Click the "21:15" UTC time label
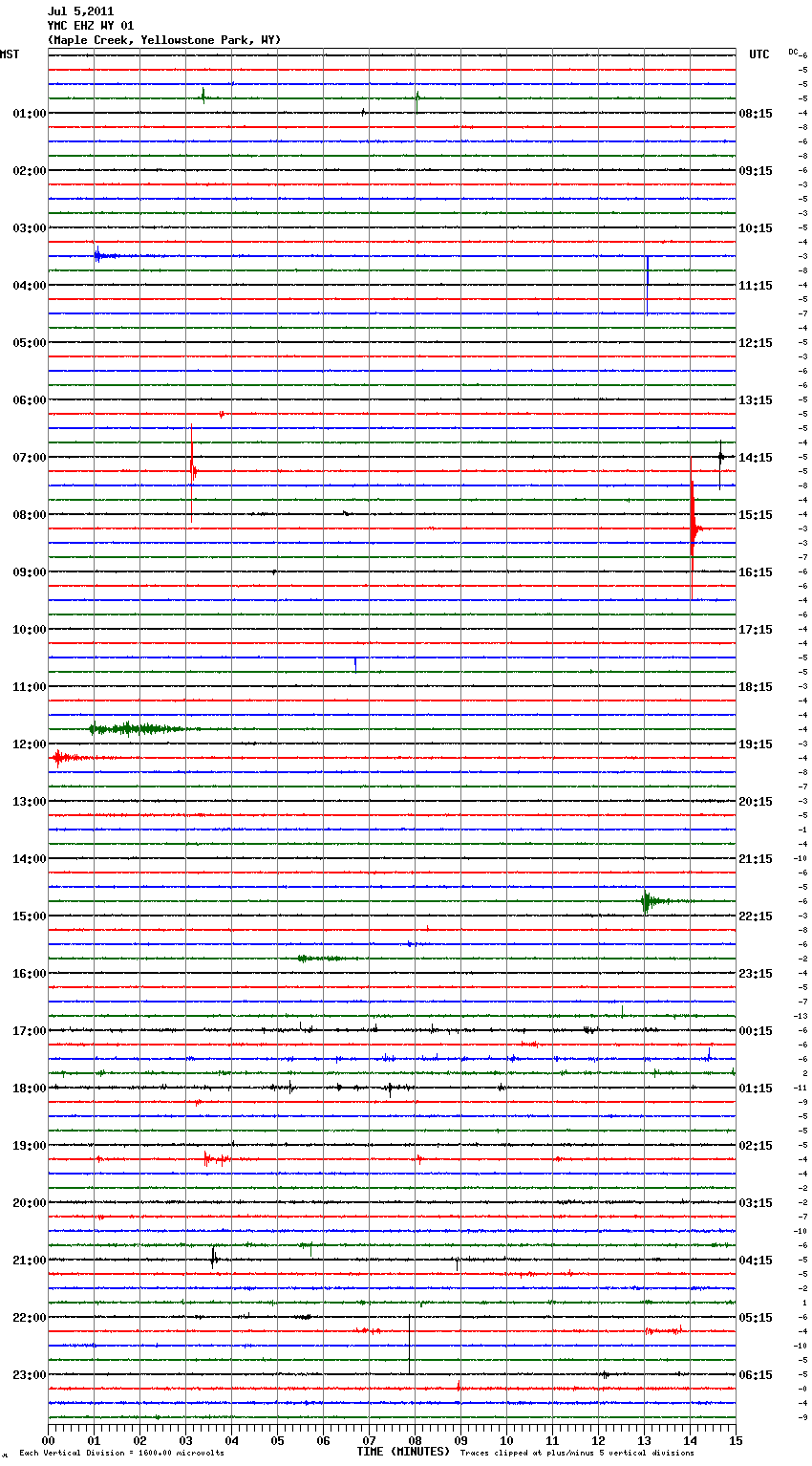The height and width of the screenshot is (1466, 812). [x=756, y=859]
